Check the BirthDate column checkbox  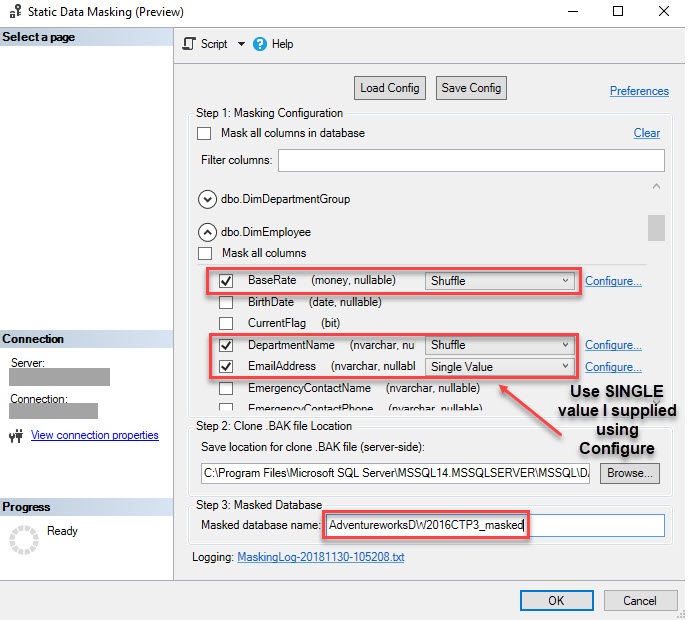coord(226,302)
